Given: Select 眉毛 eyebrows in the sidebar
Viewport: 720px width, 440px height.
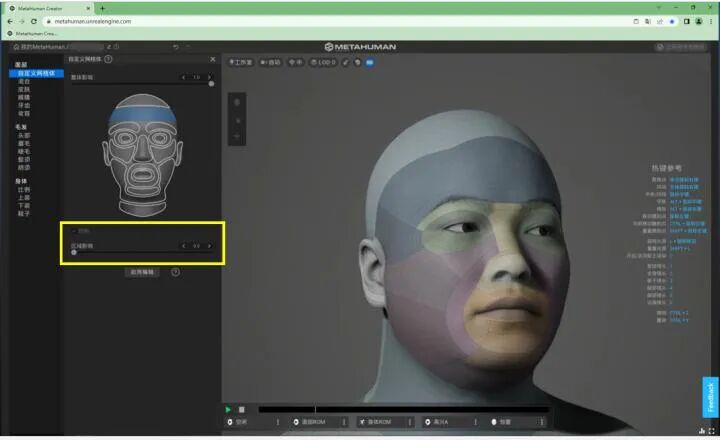Looking at the screenshot, I should [24, 143].
